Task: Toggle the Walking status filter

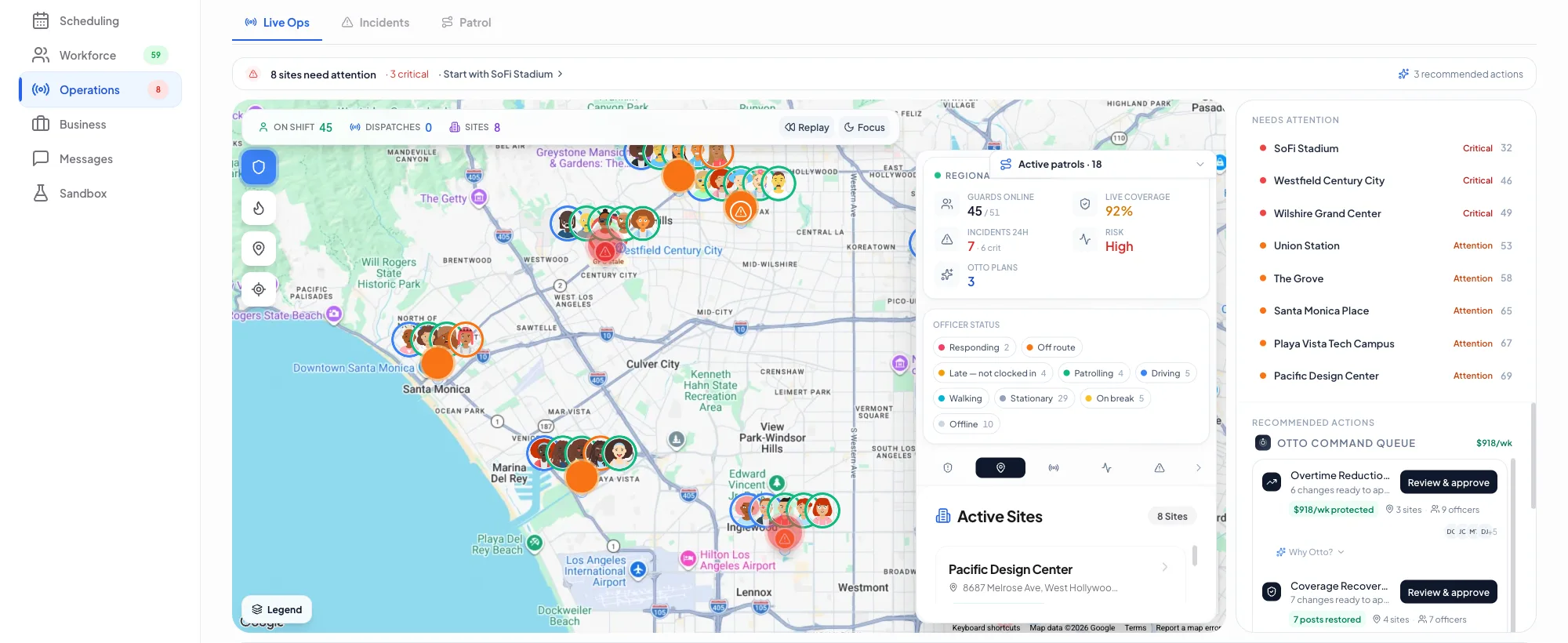Action: pos(960,398)
